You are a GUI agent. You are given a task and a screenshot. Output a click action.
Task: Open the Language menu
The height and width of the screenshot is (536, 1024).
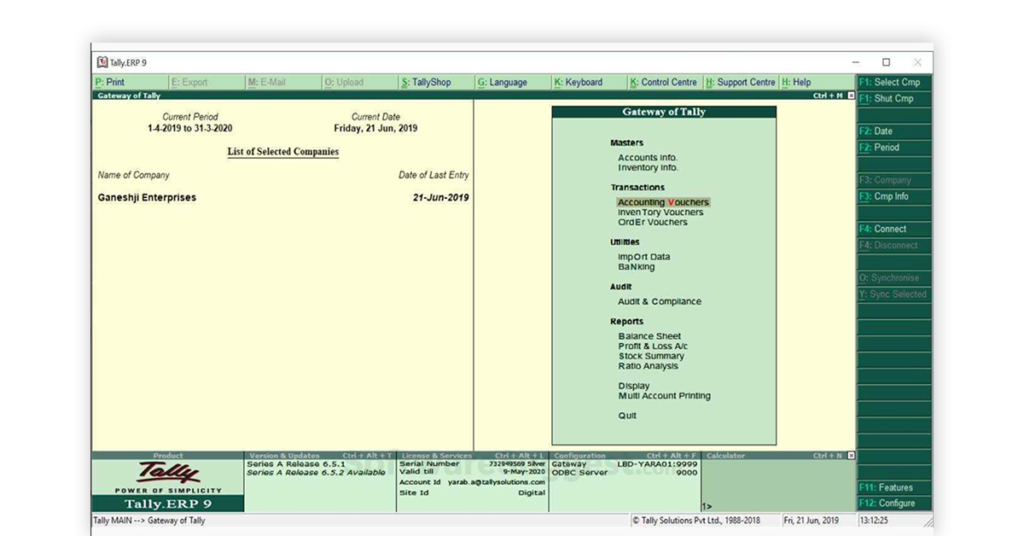click(x=512, y=82)
